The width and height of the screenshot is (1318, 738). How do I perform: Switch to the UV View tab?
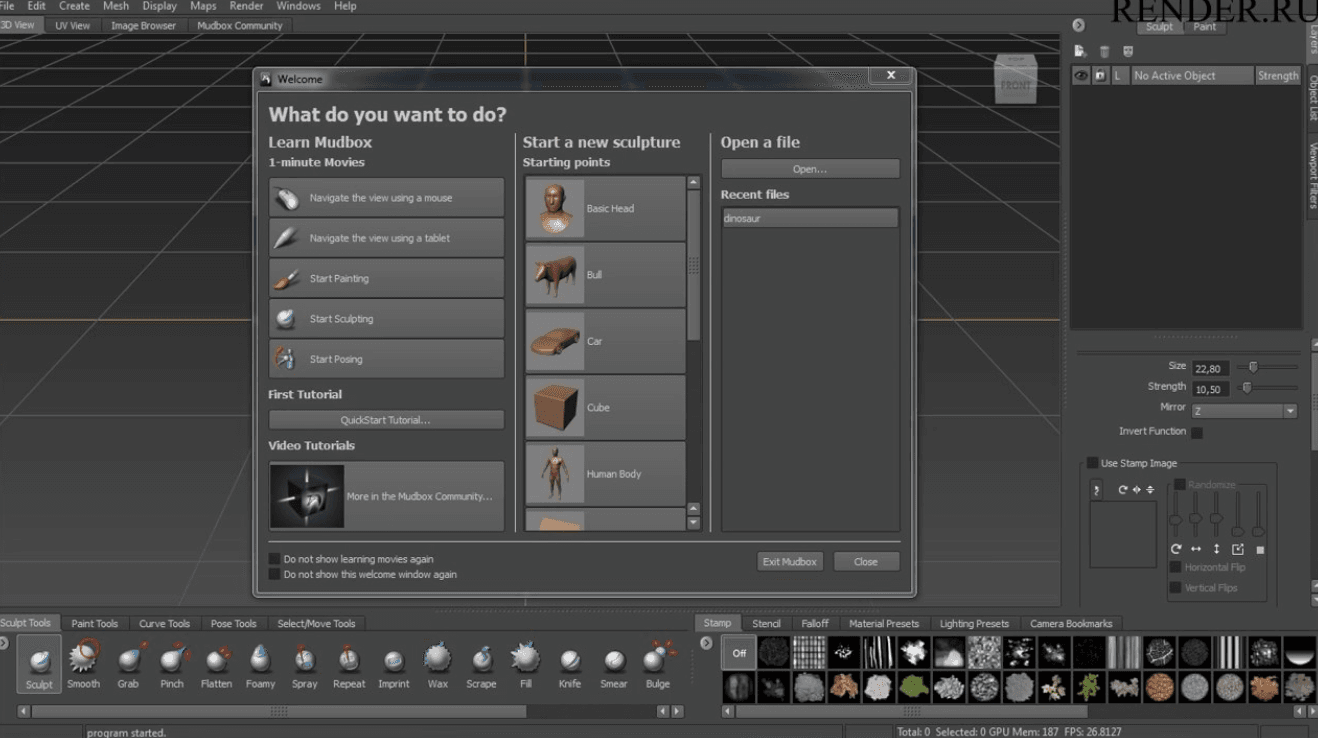(72, 26)
